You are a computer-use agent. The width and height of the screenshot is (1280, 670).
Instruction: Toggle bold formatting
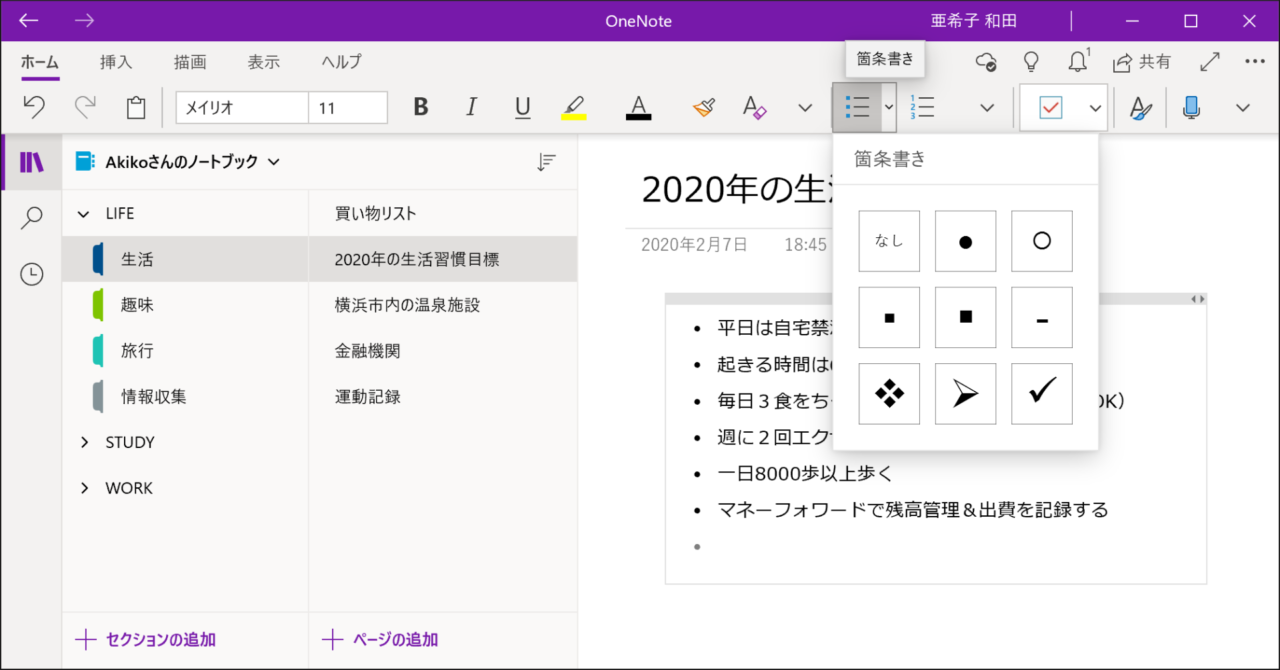421,108
